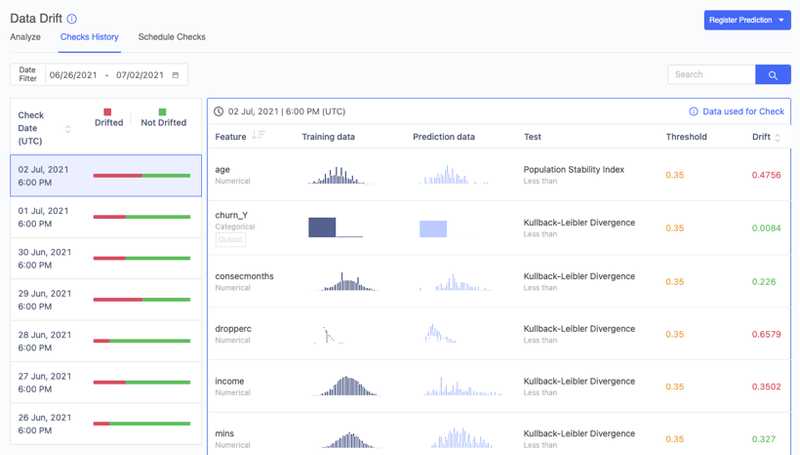The height and width of the screenshot is (455, 800).
Task: Click the age training data histogram
Action: (339, 176)
